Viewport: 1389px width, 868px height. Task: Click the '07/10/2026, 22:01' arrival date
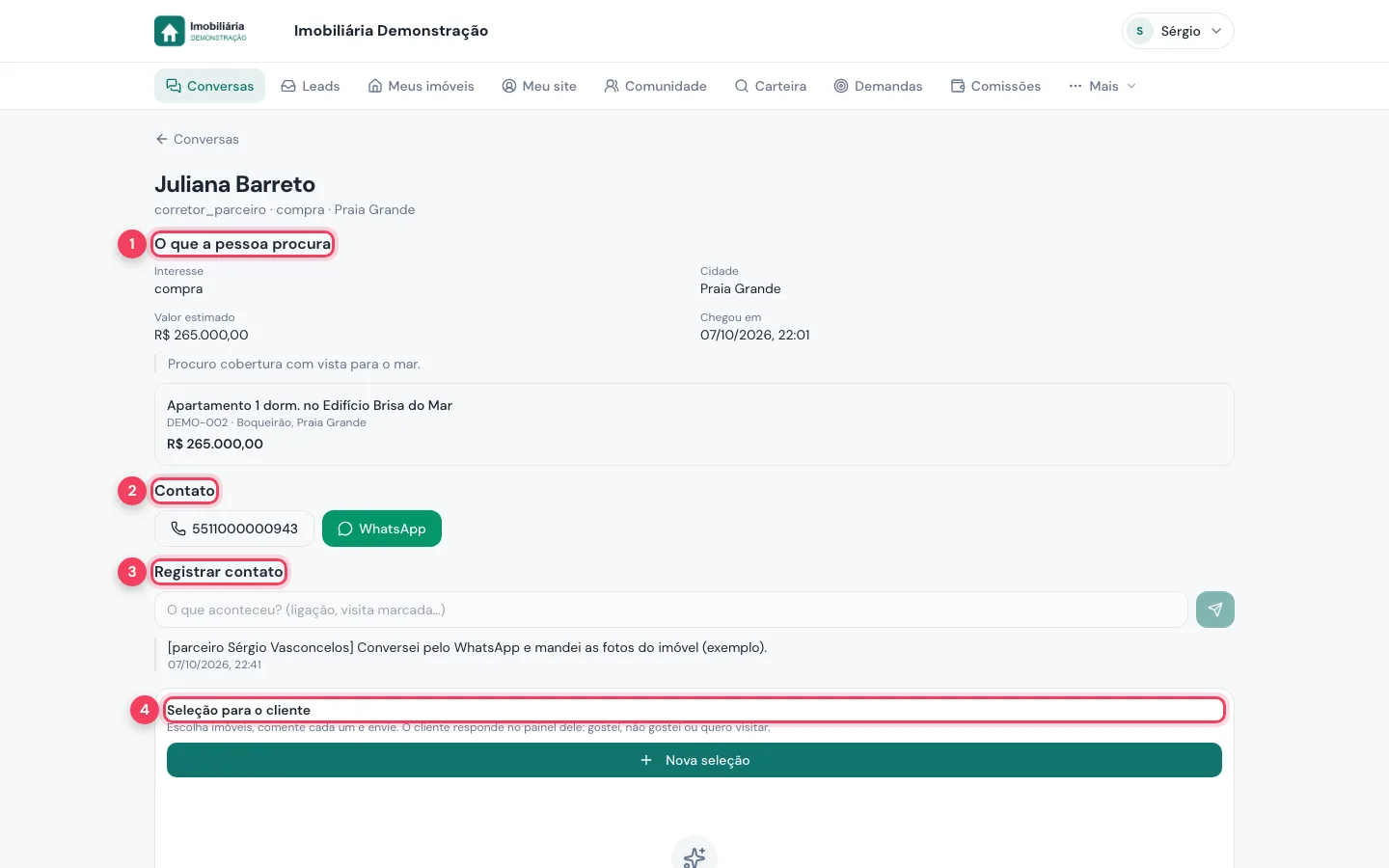point(755,335)
